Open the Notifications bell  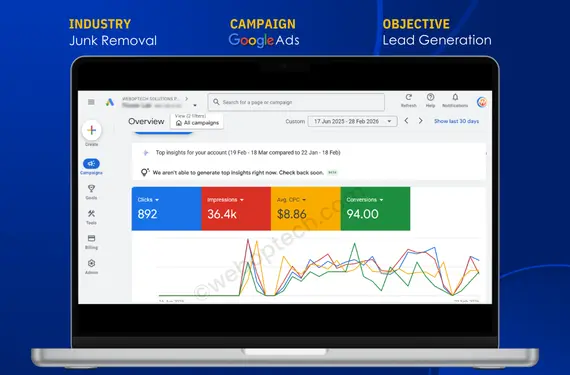tap(455, 97)
